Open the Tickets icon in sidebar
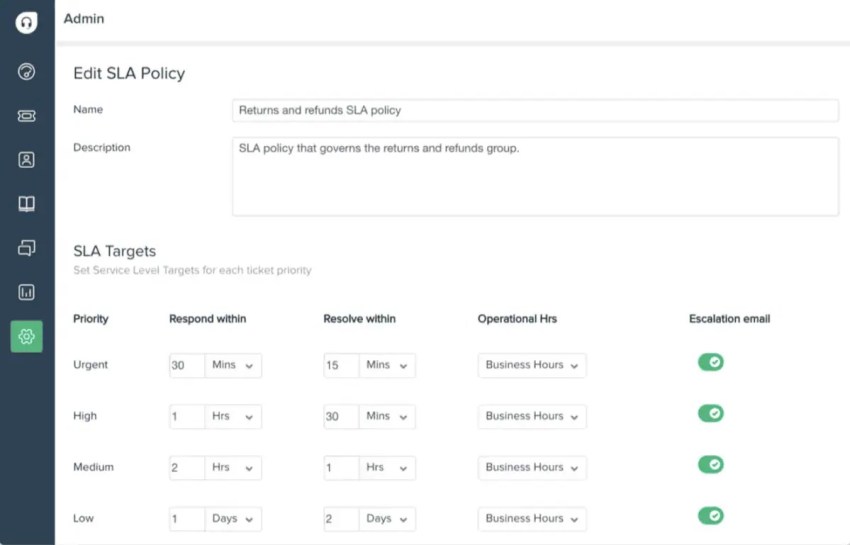This screenshot has height=545, width=850. (x=27, y=116)
